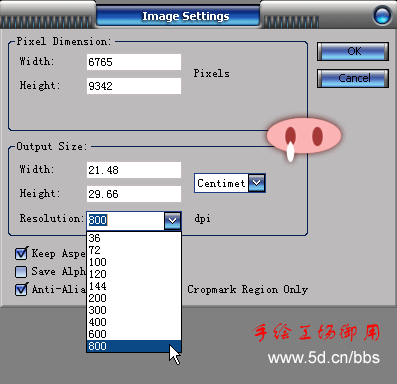
Task: Click the pixel Width field showing 6765
Action: tap(134, 62)
